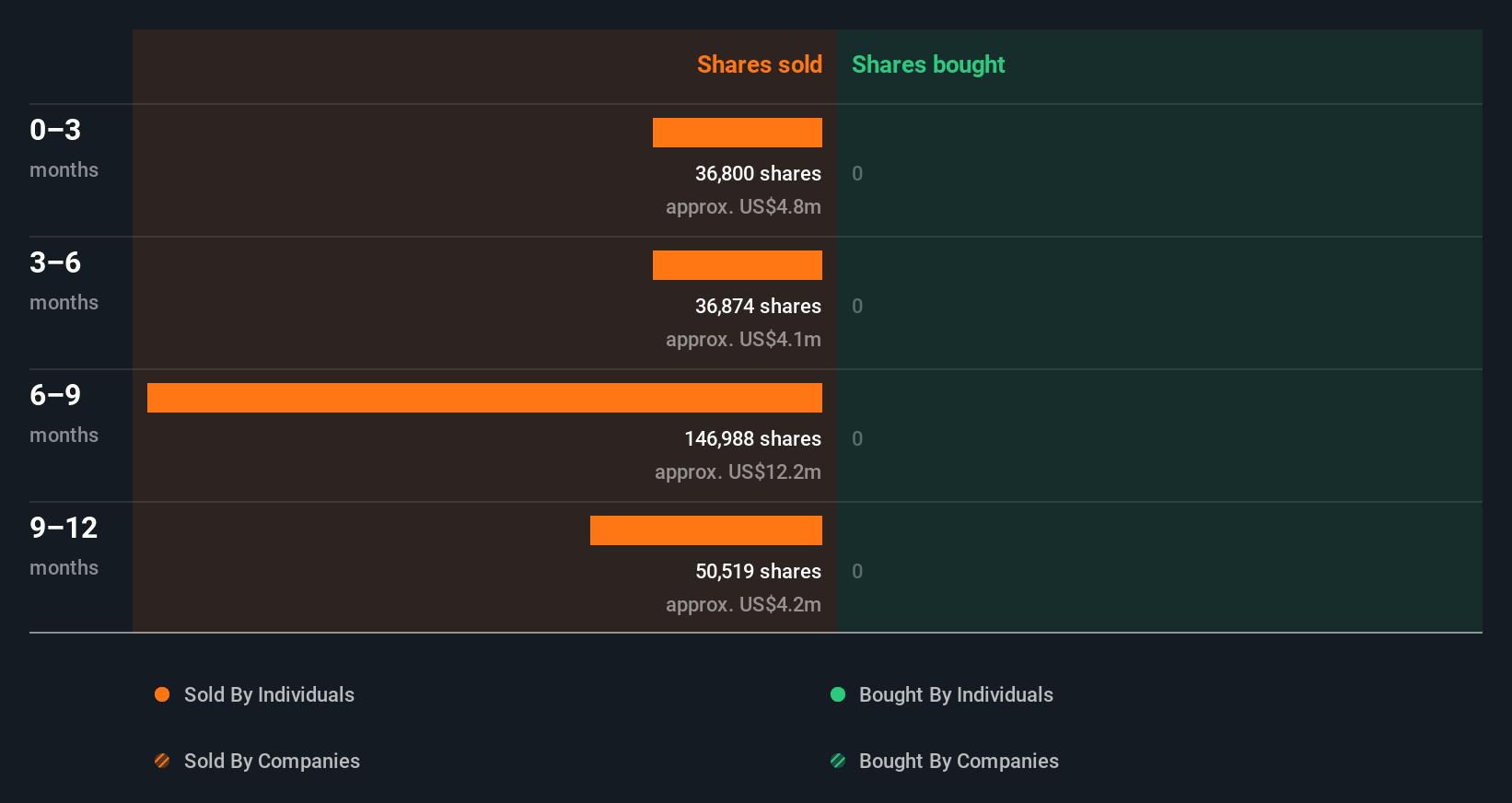Select the Bought By Companies legend label
Image resolution: width=1512 pixels, height=803 pixels.
click(959, 762)
